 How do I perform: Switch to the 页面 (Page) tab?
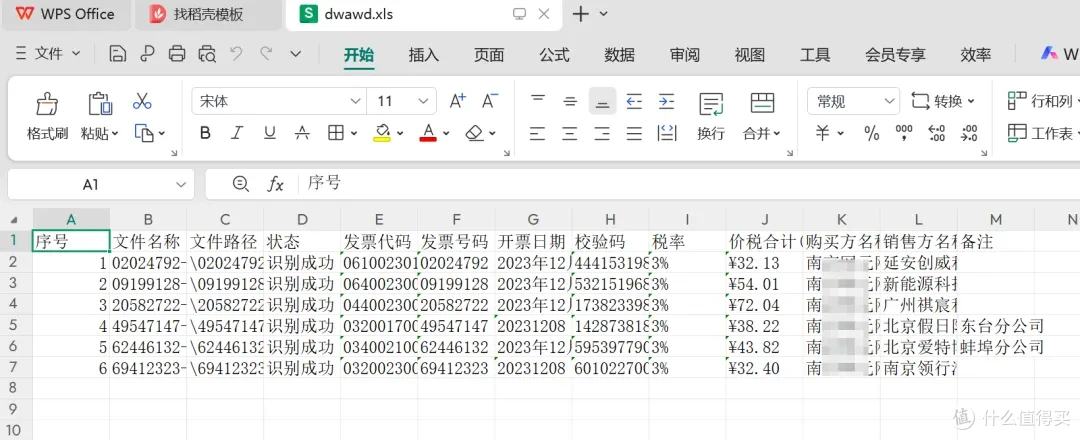pos(489,54)
